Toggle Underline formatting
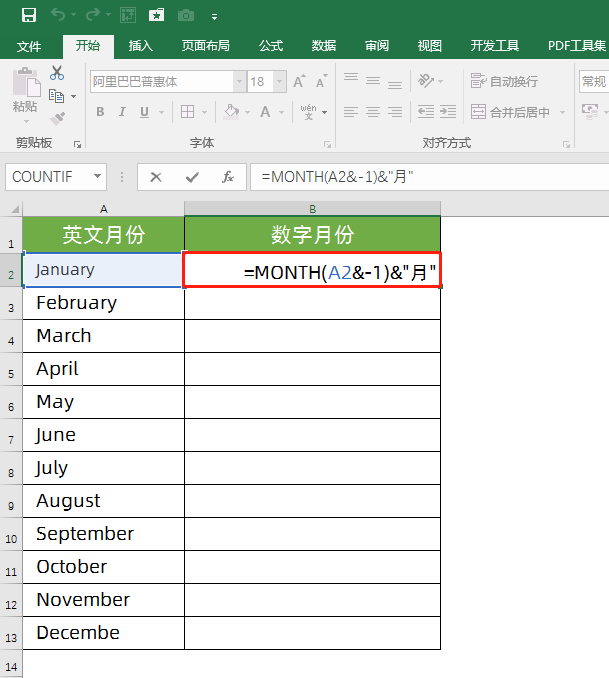This screenshot has height=678, width=609. point(144,112)
